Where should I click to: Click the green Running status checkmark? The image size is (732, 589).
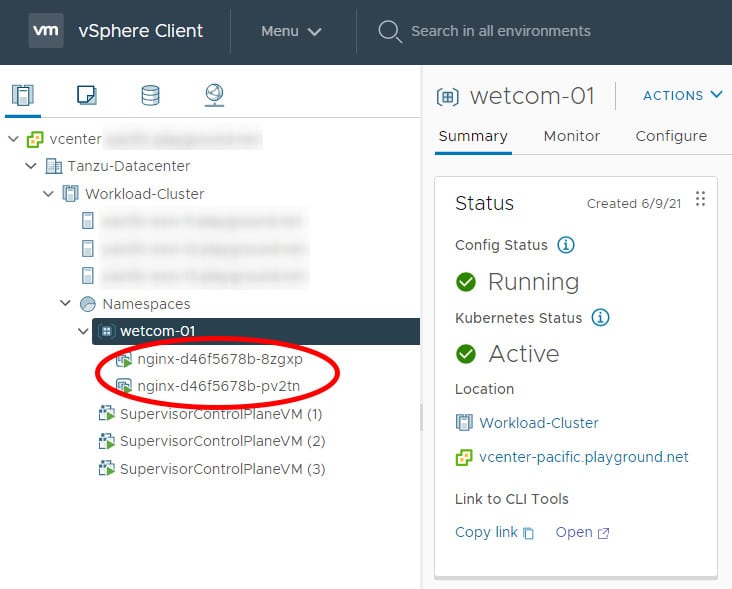[466, 282]
